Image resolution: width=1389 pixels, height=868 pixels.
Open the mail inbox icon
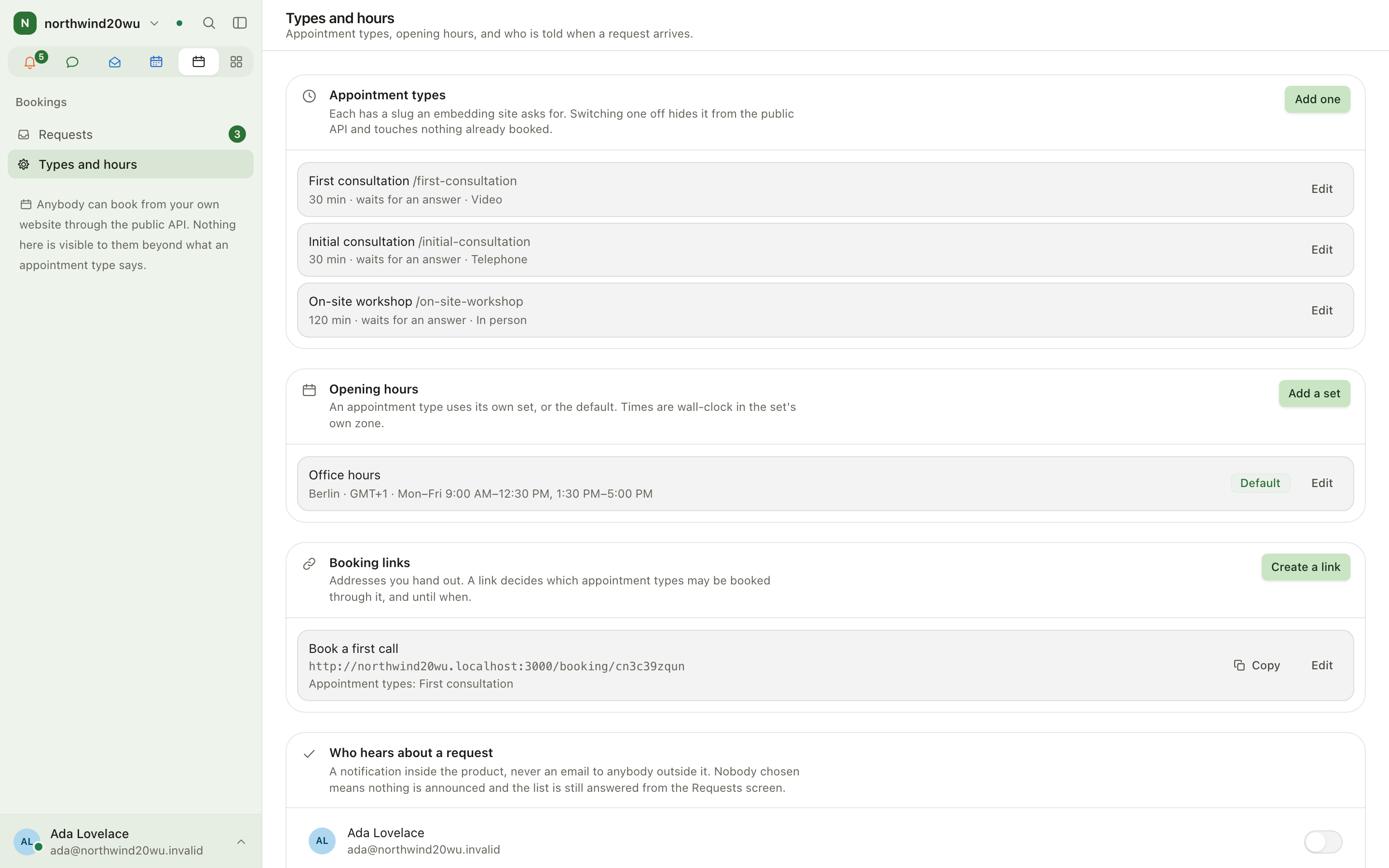point(114,62)
